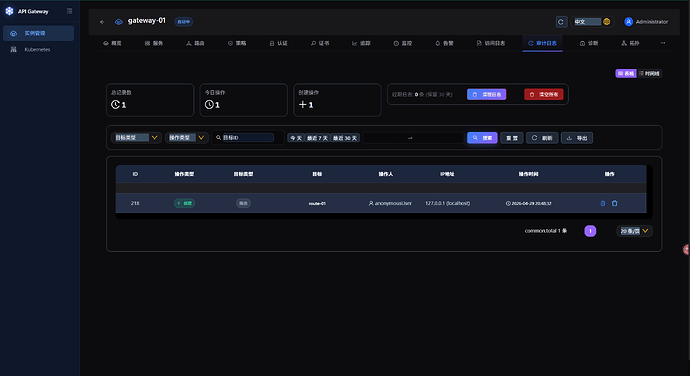Open the Administrator user menu

[x=646, y=22]
